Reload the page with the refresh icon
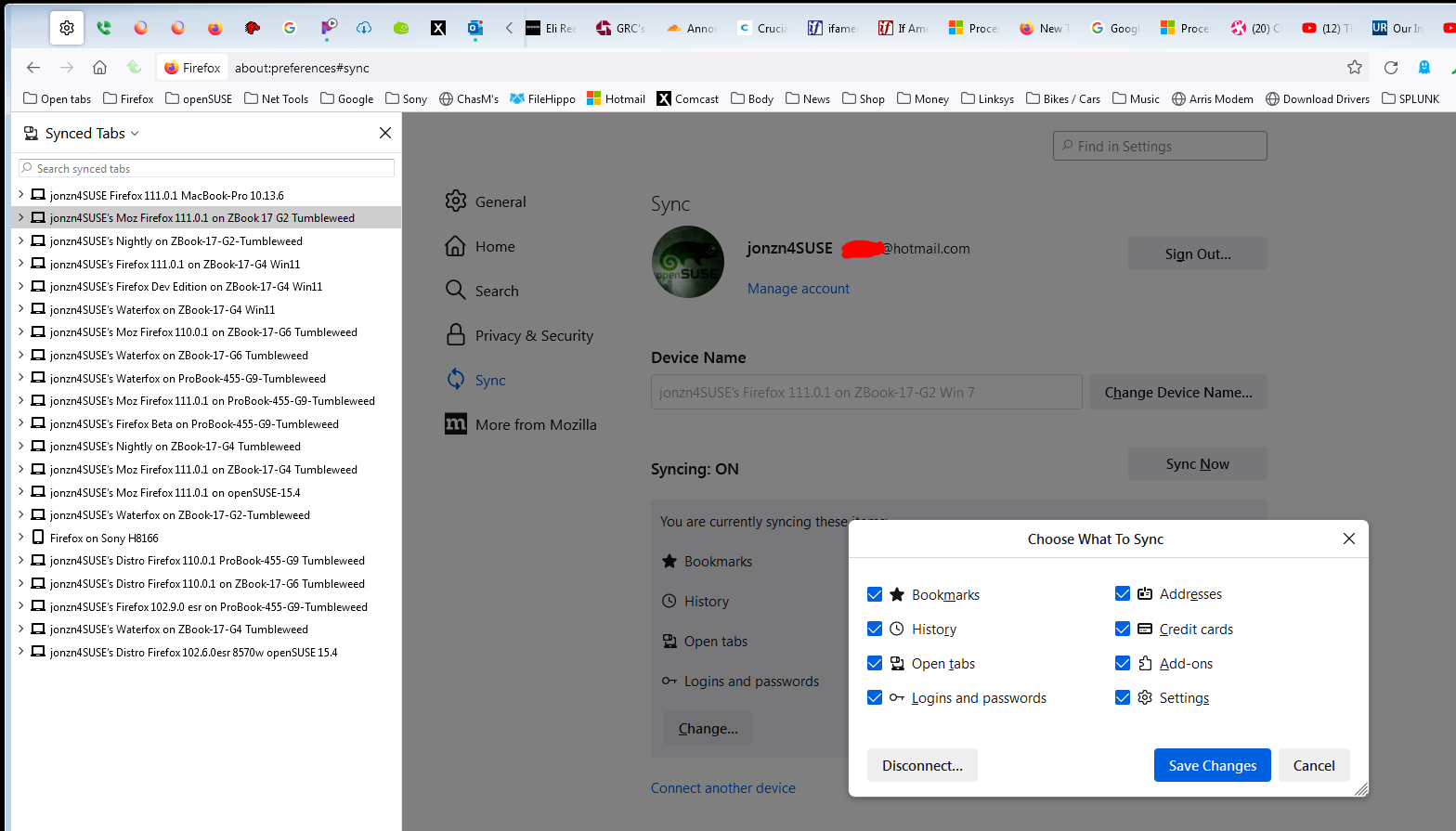 [1390, 67]
